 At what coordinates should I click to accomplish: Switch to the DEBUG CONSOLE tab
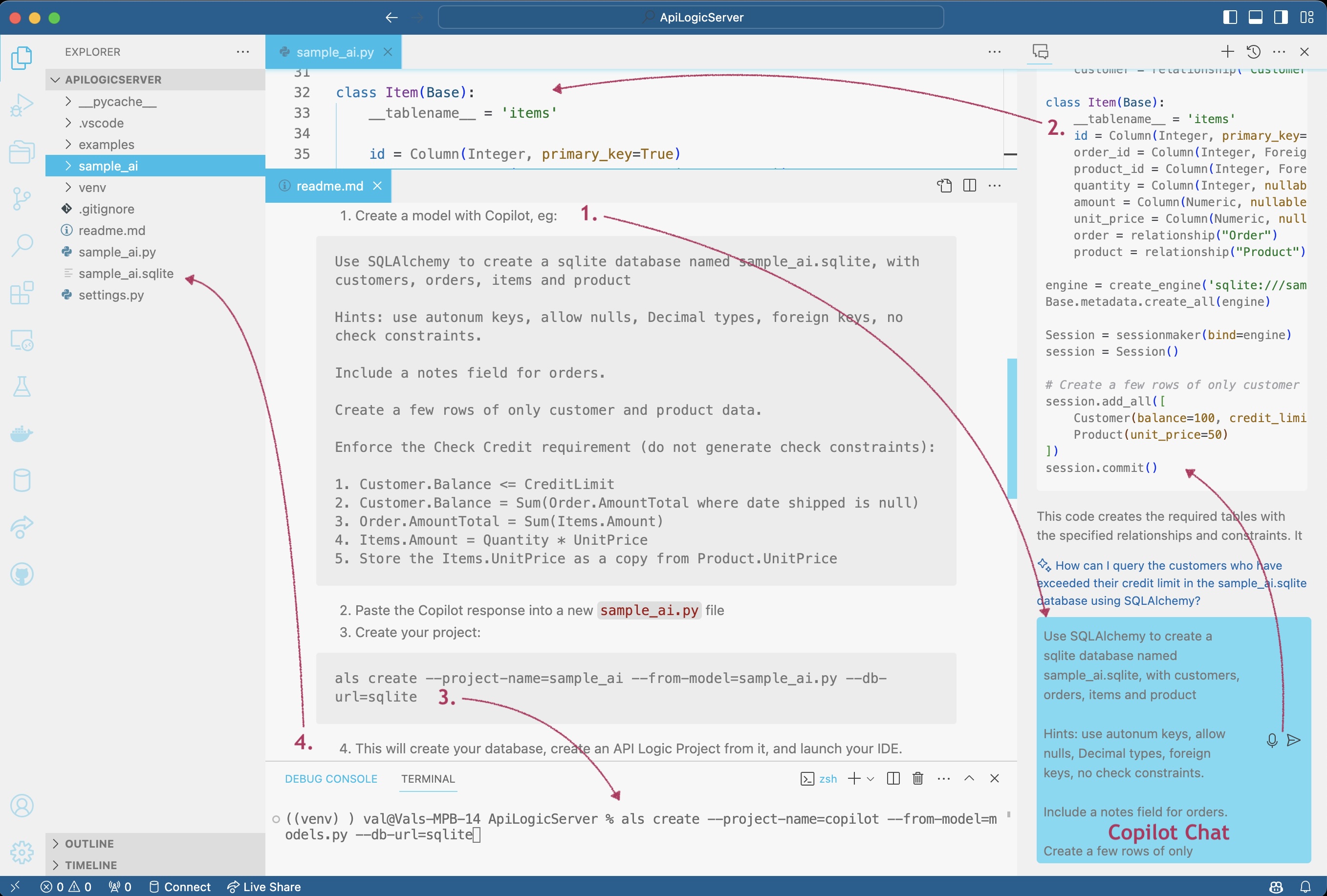(x=330, y=778)
